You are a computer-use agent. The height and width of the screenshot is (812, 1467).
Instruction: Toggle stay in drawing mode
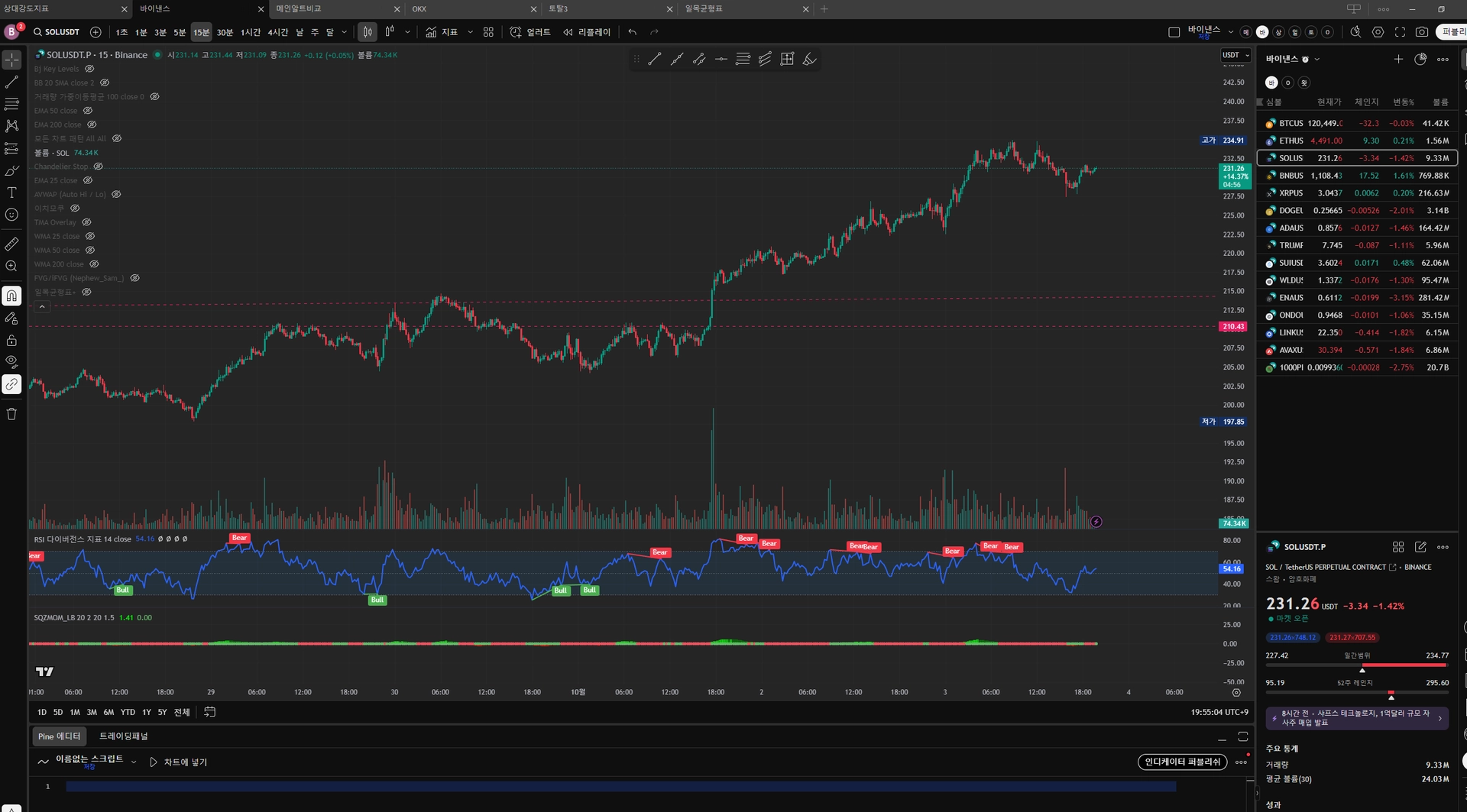coord(12,318)
